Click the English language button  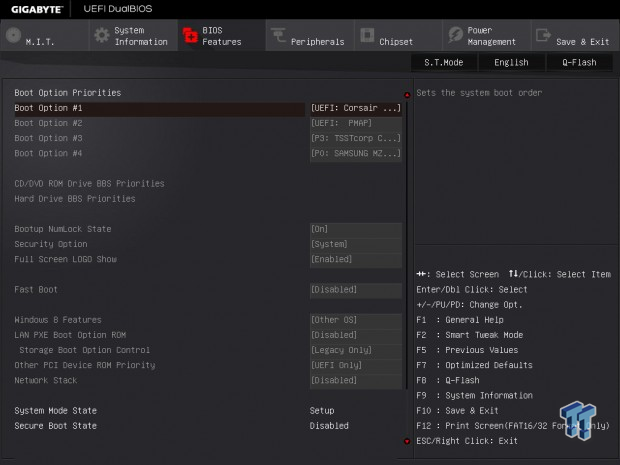[511, 62]
